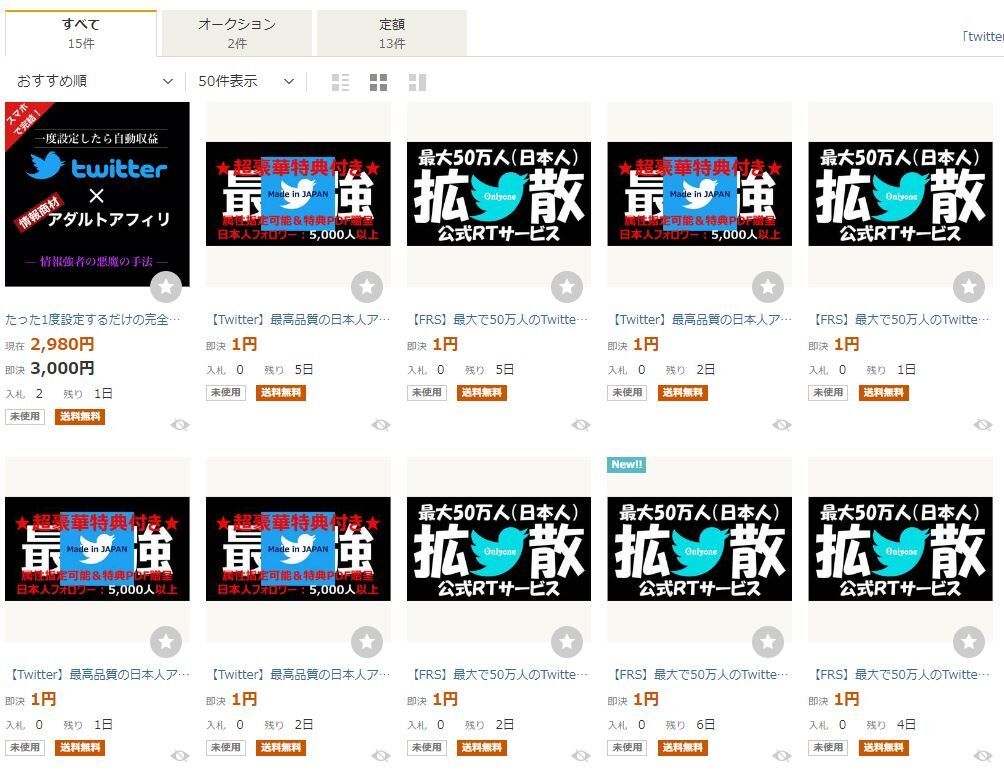Screen dimensions: 1004x782
Task: Select the four-square grid view icon
Action: (x=378, y=82)
